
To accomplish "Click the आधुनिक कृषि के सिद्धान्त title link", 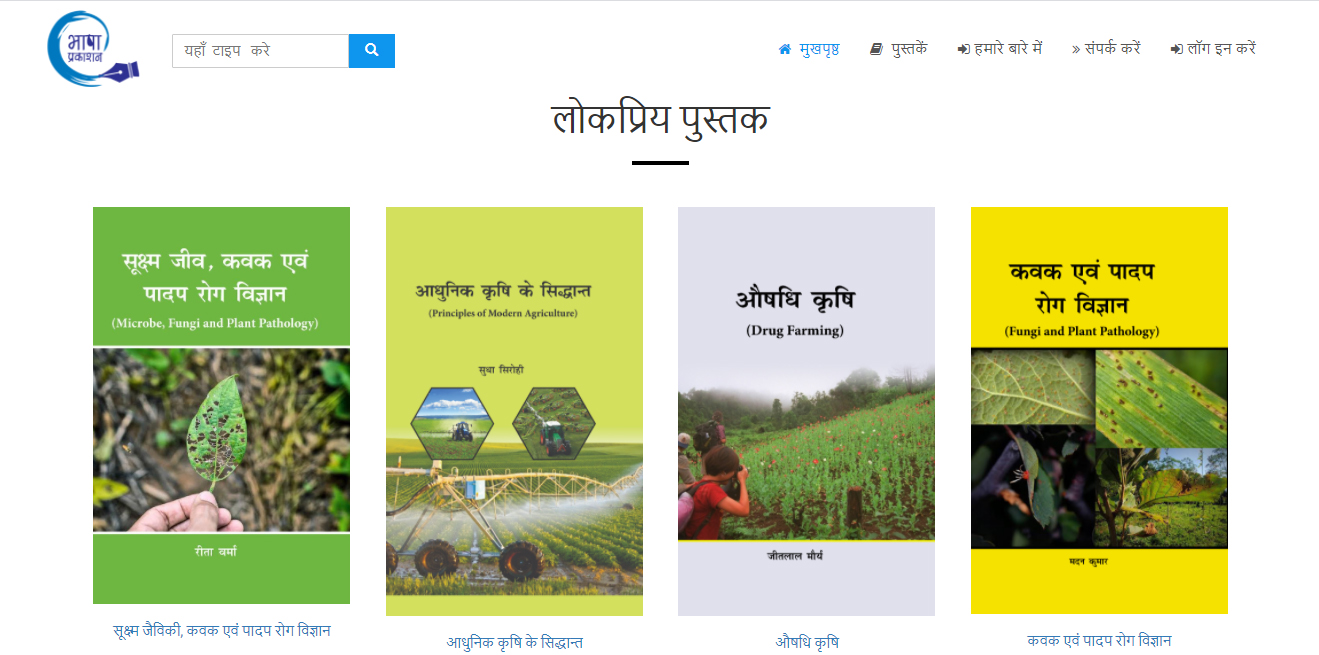I will (514, 643).
